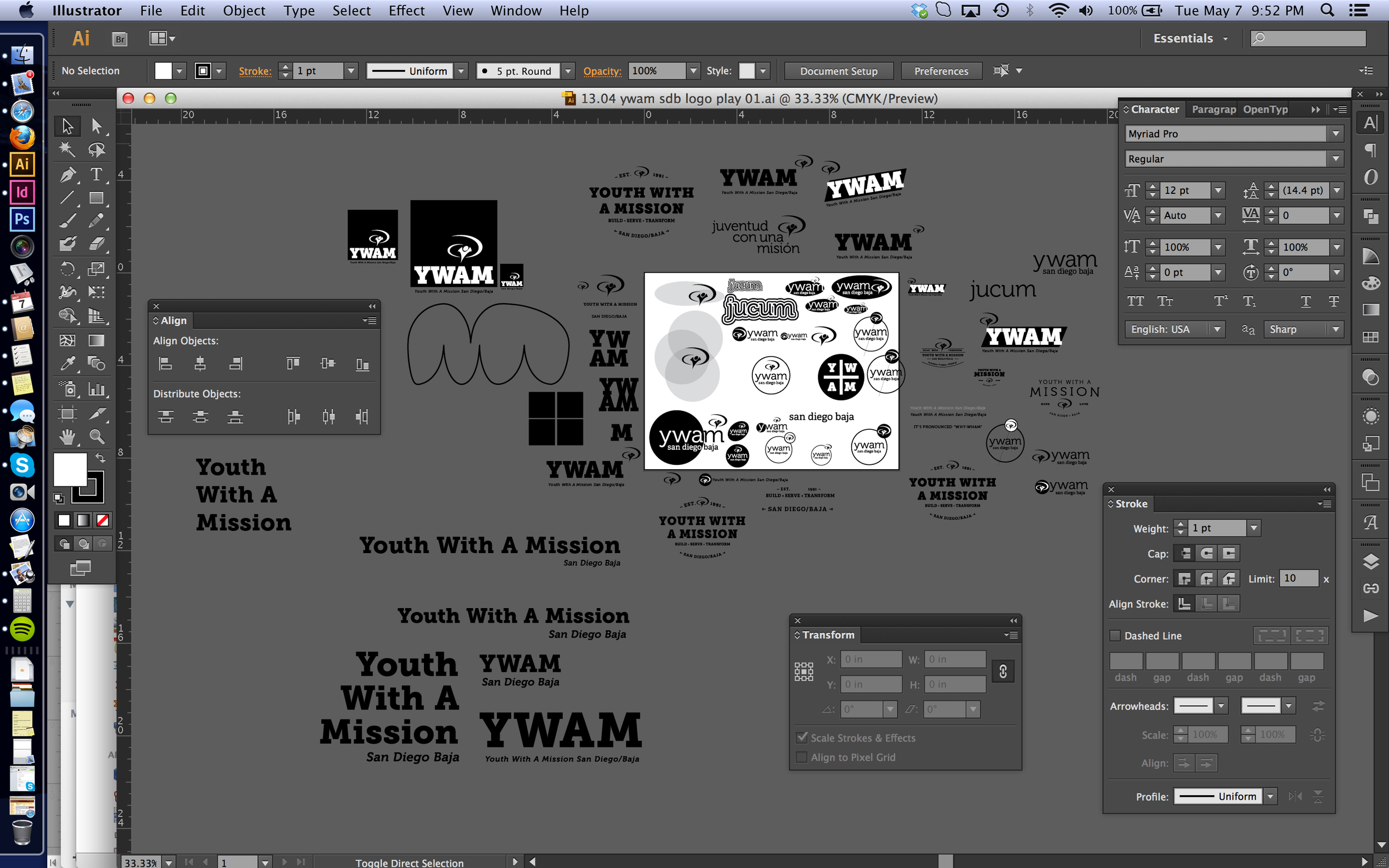Open the 5 pt. Round brush dropdown

click(568, 71)
